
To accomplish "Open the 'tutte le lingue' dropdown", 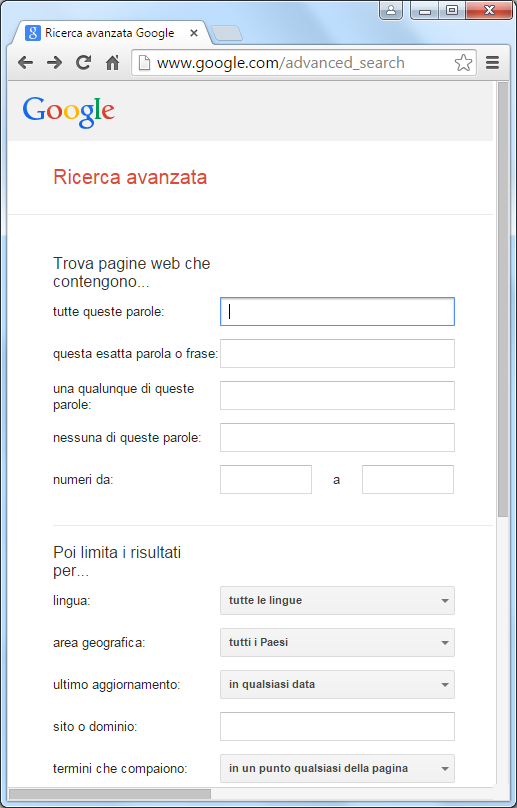I will tap(337, 601).
